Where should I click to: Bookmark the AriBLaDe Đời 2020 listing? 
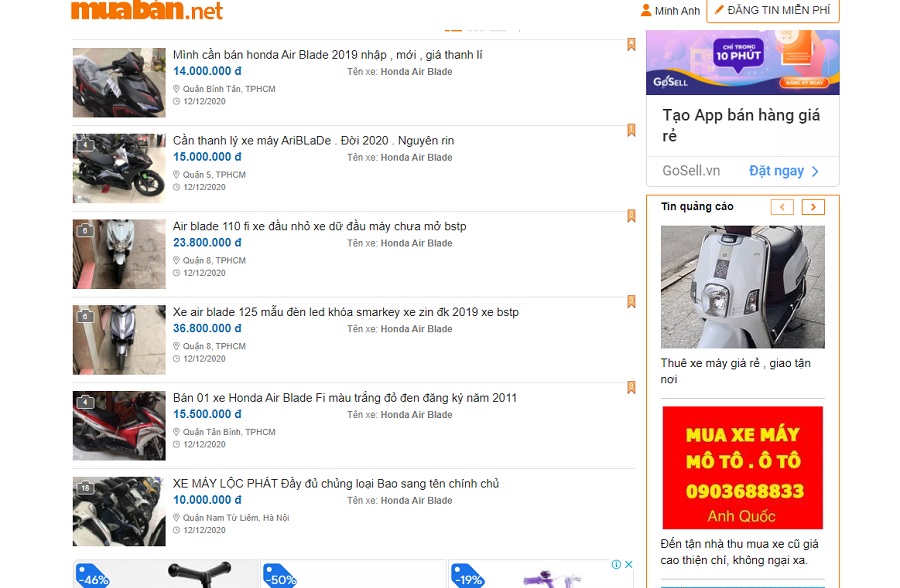(631, 130)
